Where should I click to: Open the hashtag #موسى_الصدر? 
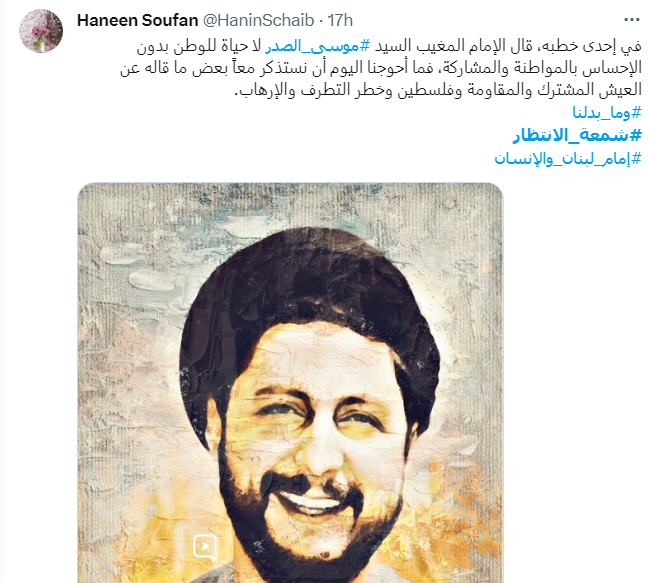pyautogui.click(x=318, y=46)
